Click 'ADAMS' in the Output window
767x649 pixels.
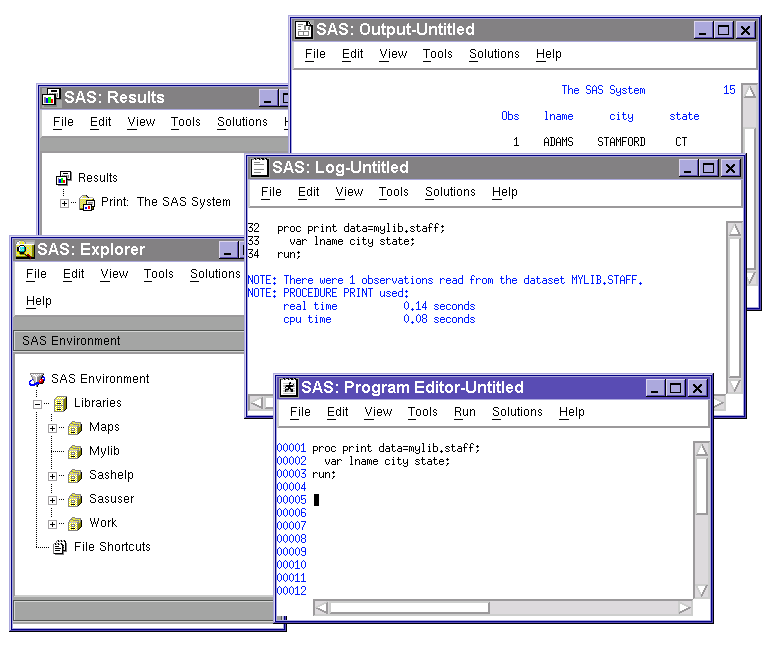pyautogui.click(x=558, y=142)
